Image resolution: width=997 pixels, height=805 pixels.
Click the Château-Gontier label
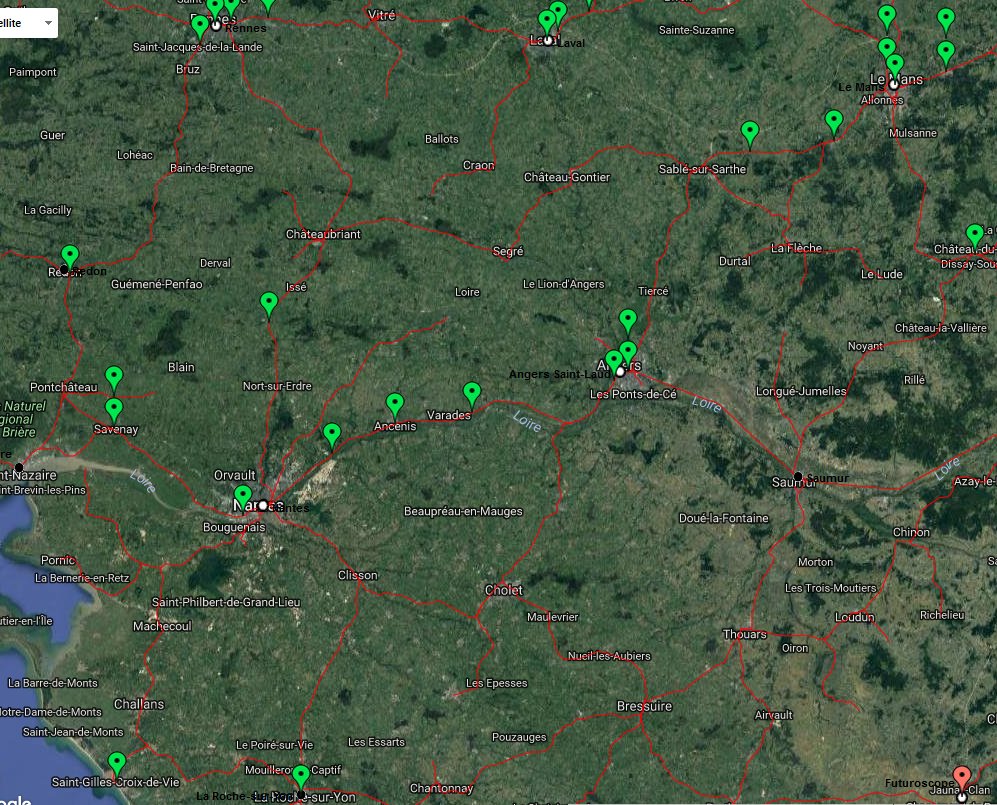click(567, 177)
